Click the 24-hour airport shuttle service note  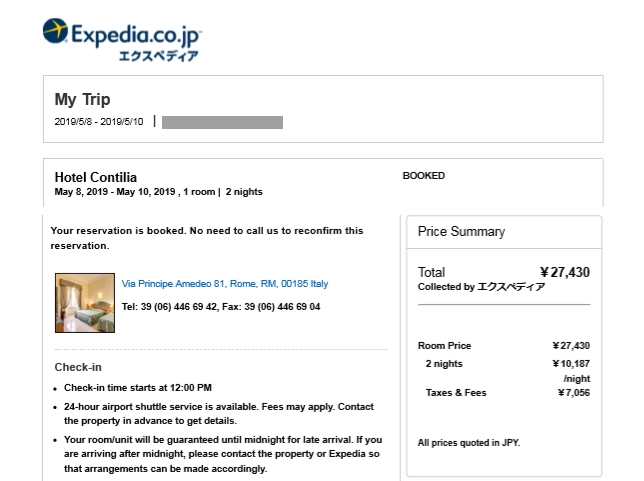tap(219, 414)
